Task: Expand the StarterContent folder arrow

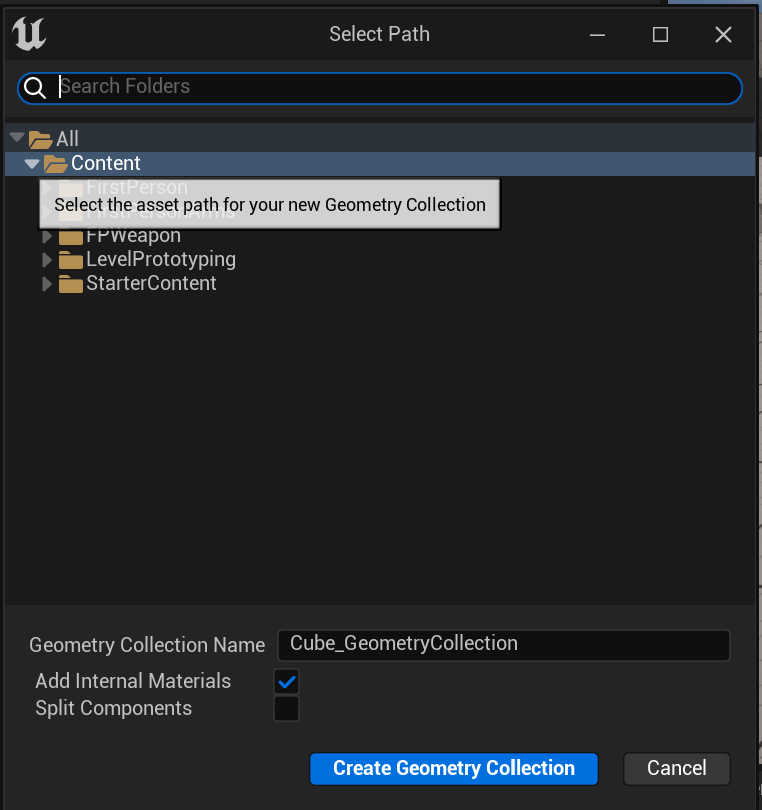Action: tap(47, 284)
